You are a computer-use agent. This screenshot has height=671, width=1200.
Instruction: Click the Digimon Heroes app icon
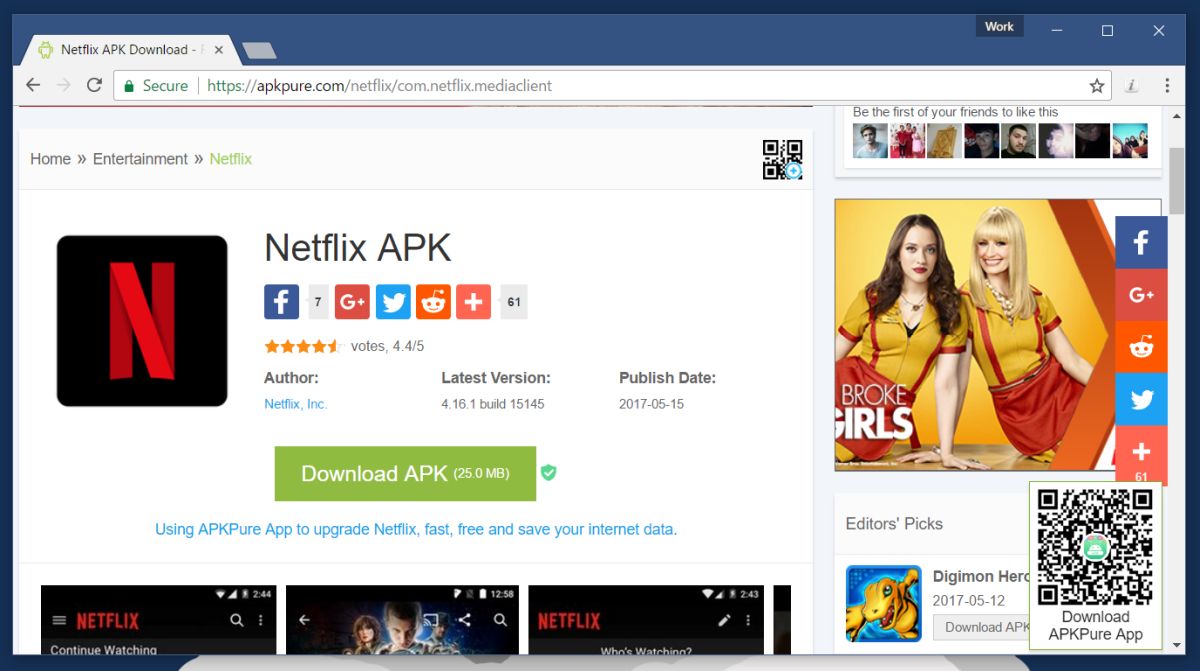click(884, 603)
